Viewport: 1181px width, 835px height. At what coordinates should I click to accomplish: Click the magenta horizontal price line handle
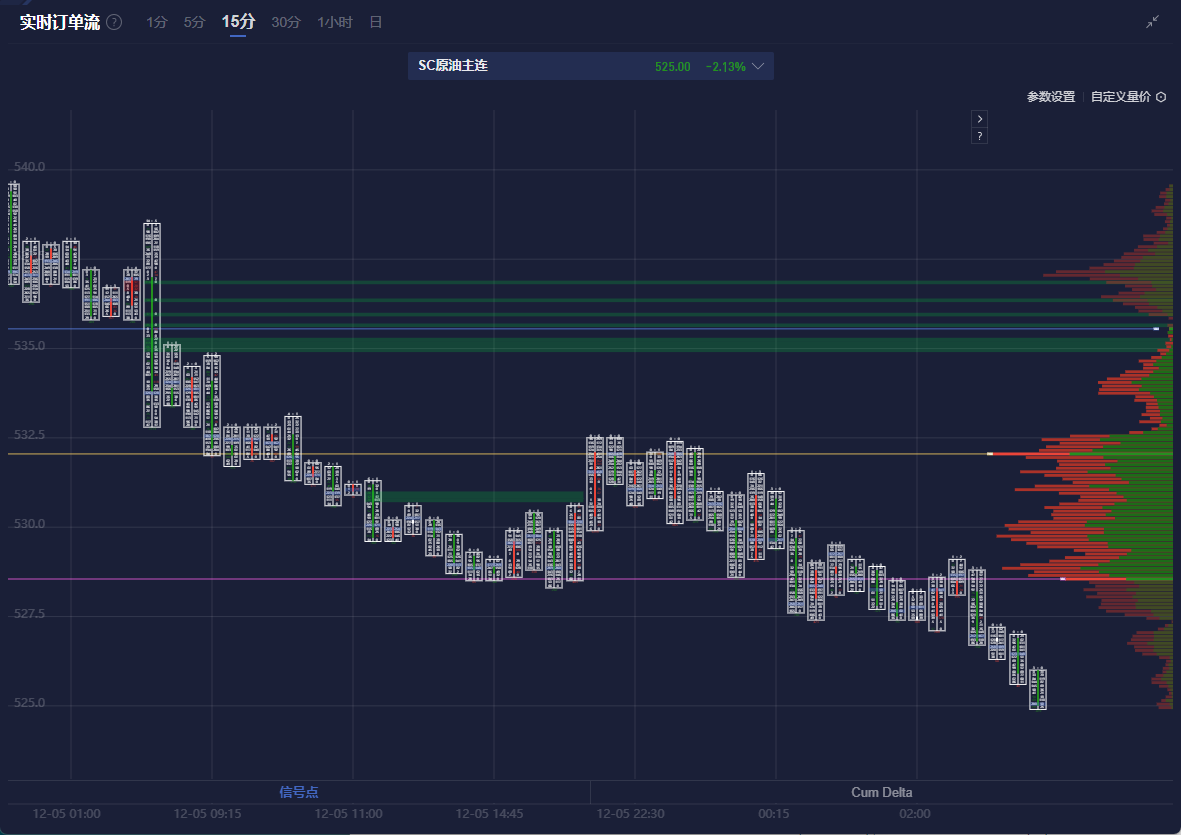(1063, 579)
